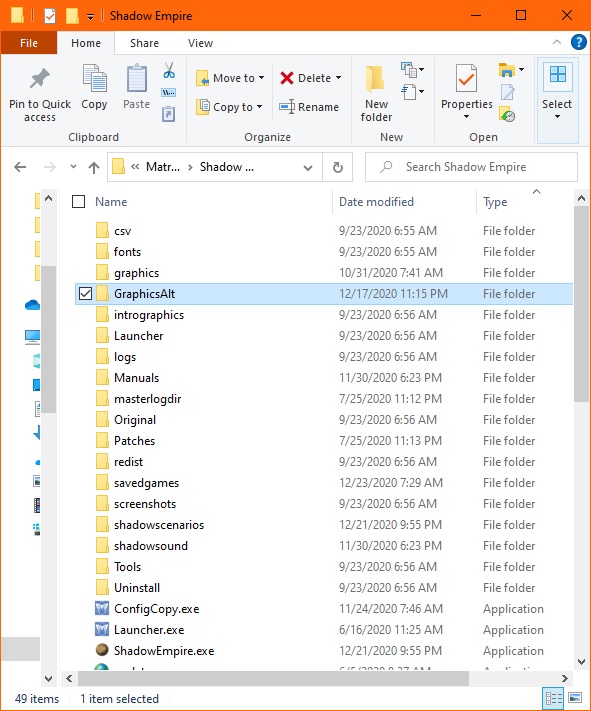Switch to the View ribbon tab
The width and height of the screenshot is (591, 711).
tap(200, 43)
